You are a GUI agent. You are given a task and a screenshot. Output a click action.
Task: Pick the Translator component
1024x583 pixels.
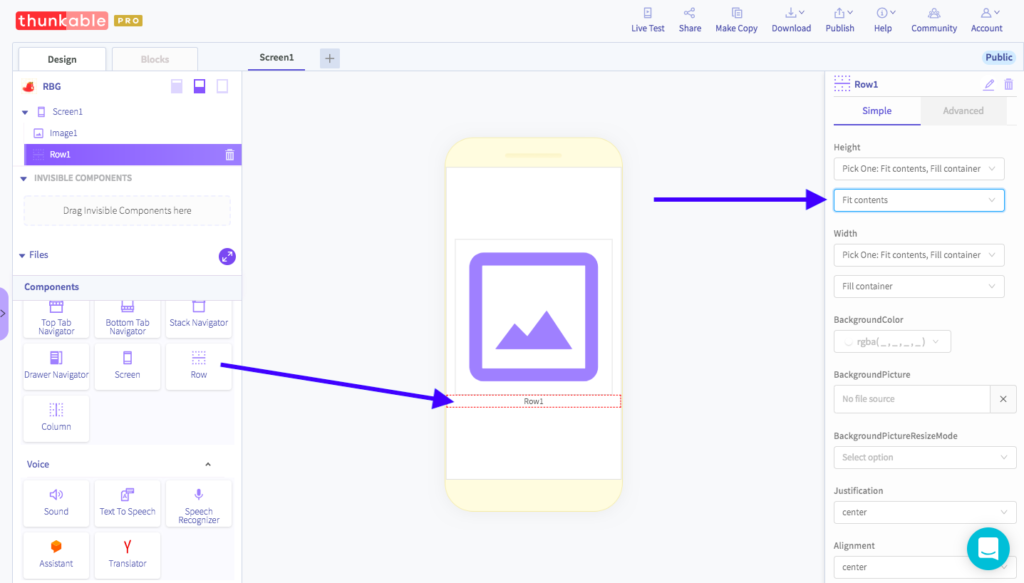pos(127,555)
